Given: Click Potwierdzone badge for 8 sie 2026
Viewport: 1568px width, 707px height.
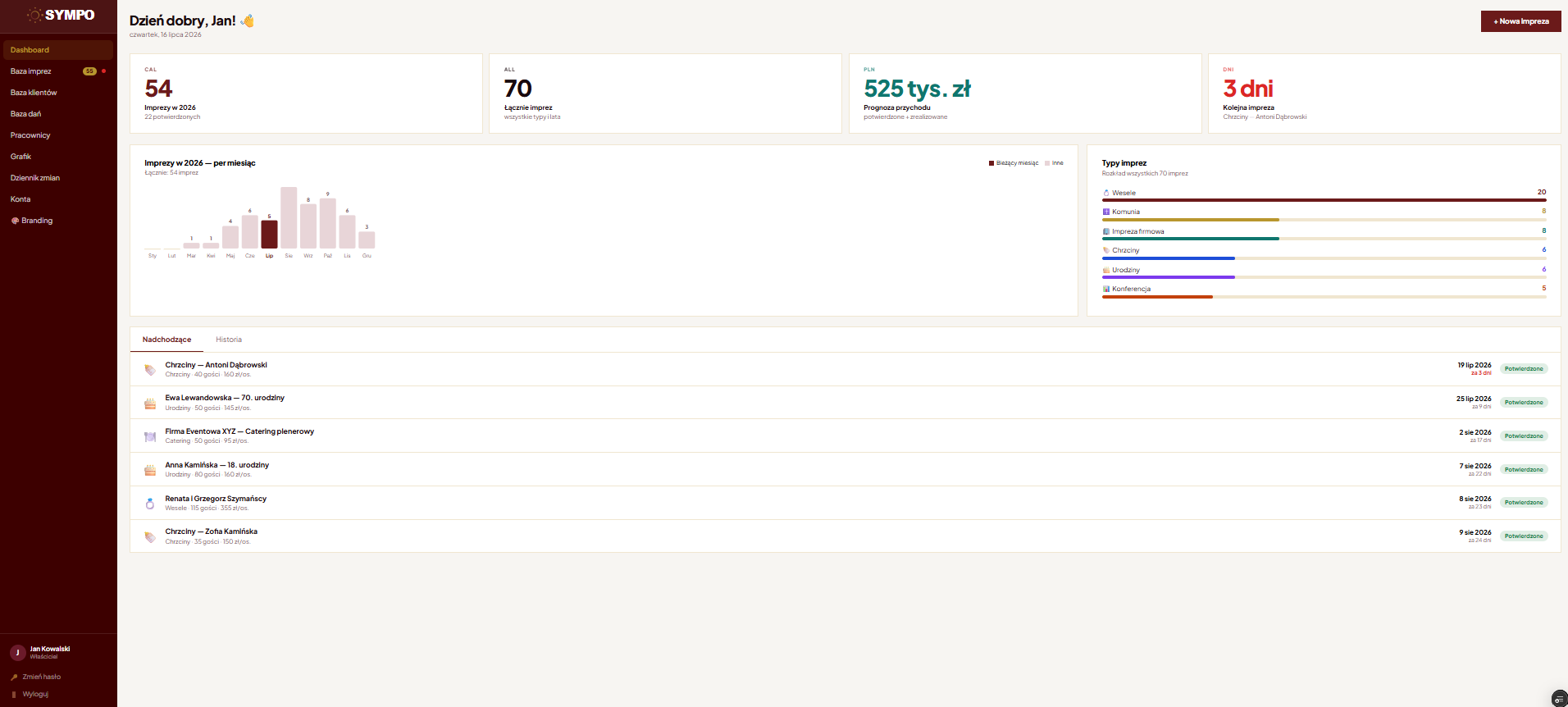Looking at the screenshot, I should point(1524,503).
